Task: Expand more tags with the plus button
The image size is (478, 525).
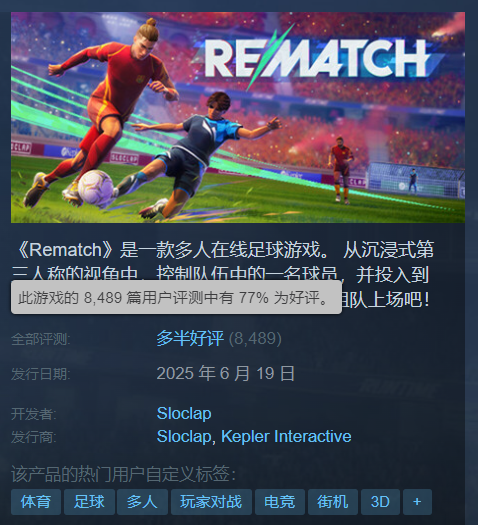Action: [417, 502]
